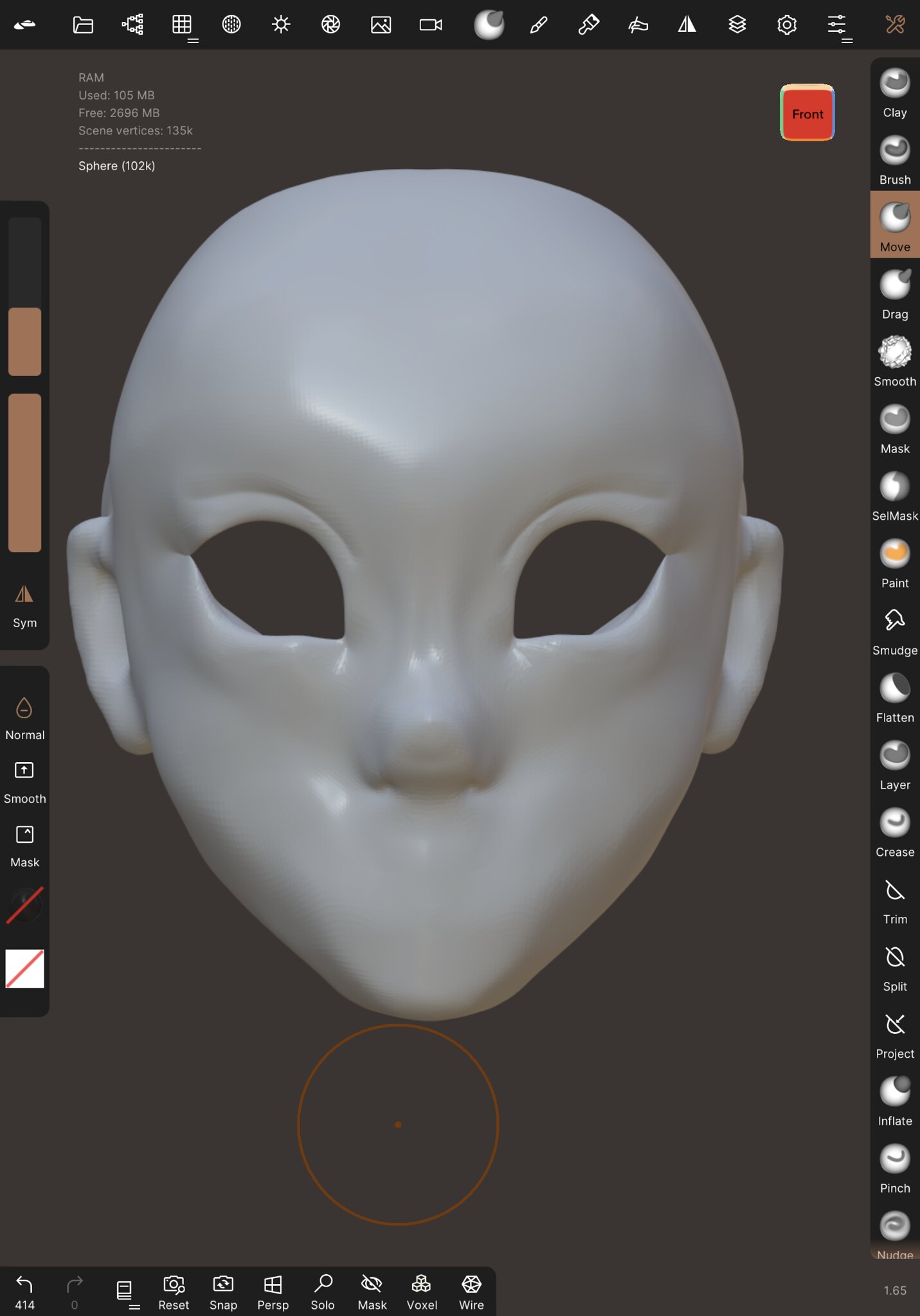
Task: Select the Inflate tool
Action: tap(895, 1102)
